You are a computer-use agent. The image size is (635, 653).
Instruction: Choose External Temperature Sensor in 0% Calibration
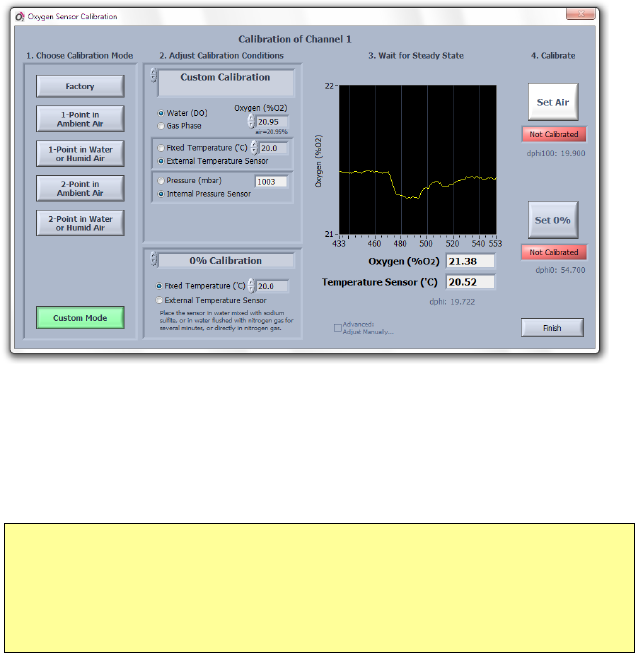coord(159,300)
